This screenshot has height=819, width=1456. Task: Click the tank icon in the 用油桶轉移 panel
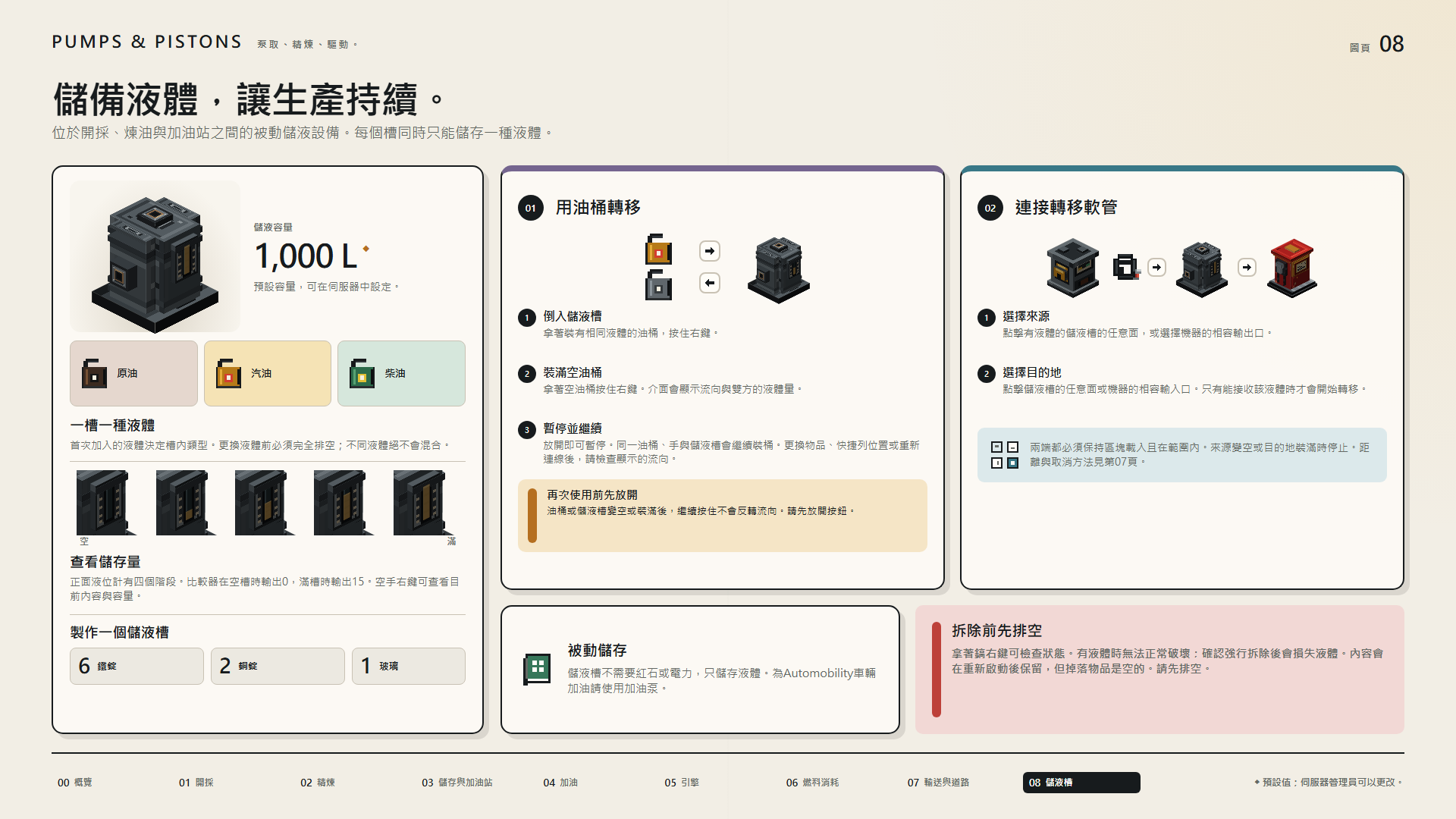(779, 270)
